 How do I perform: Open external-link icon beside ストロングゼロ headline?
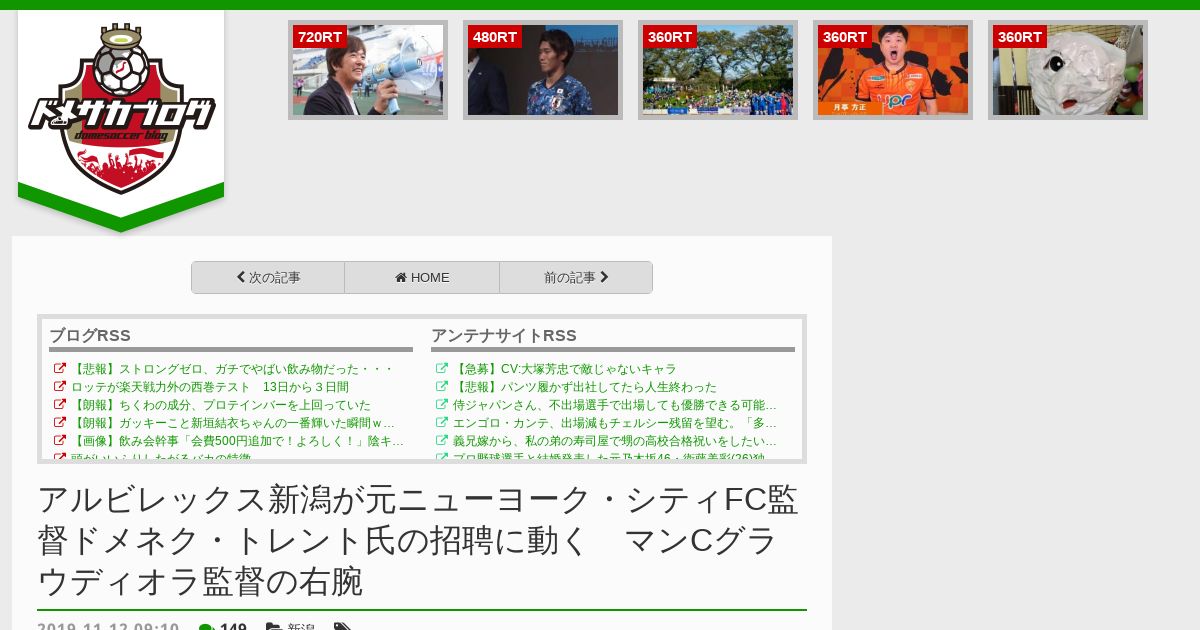[x=60, y=369]
